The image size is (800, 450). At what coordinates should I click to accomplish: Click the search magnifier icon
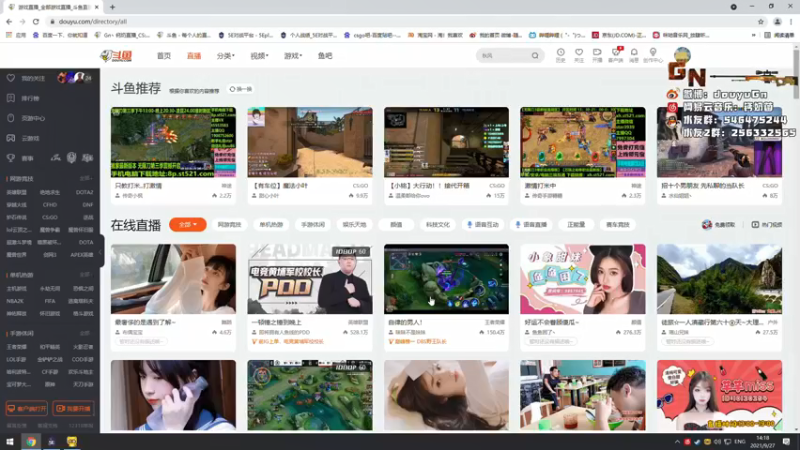pyautogui.click(x=535, y=56)
